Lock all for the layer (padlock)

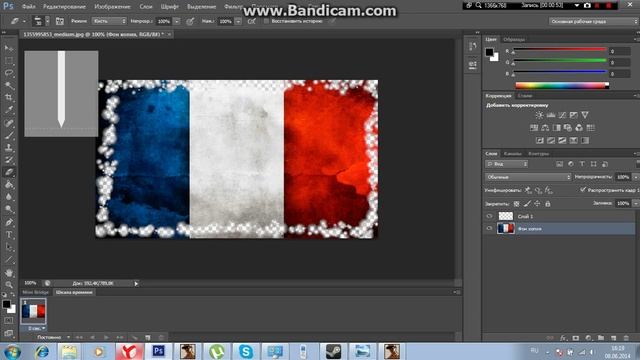548,204
